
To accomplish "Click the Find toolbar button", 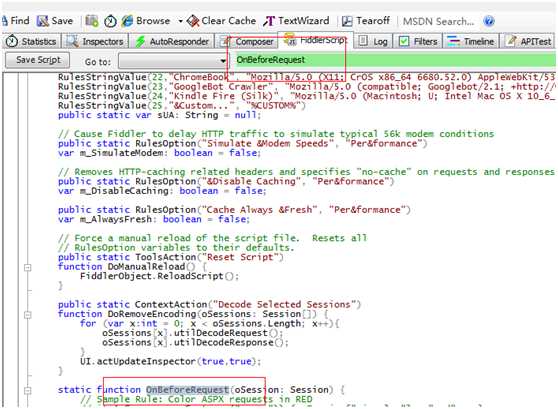I will (x=16, y=21).
